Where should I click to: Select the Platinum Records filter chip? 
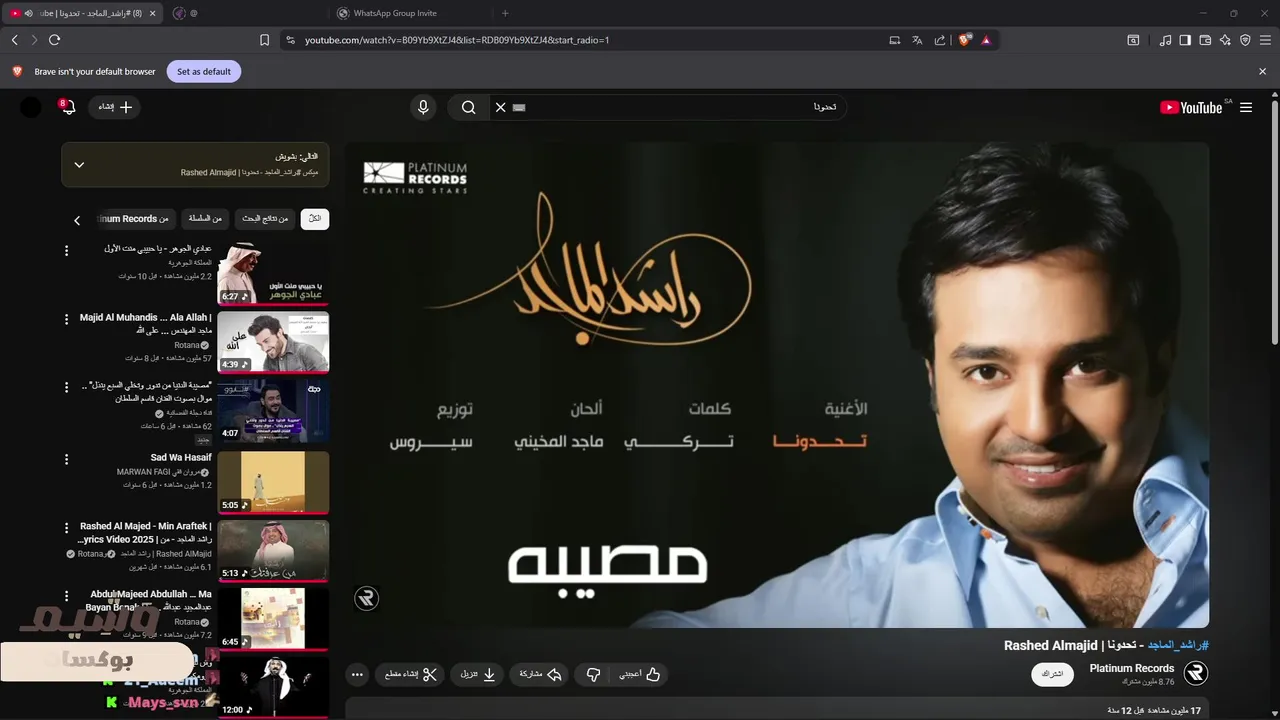point(135,219)
